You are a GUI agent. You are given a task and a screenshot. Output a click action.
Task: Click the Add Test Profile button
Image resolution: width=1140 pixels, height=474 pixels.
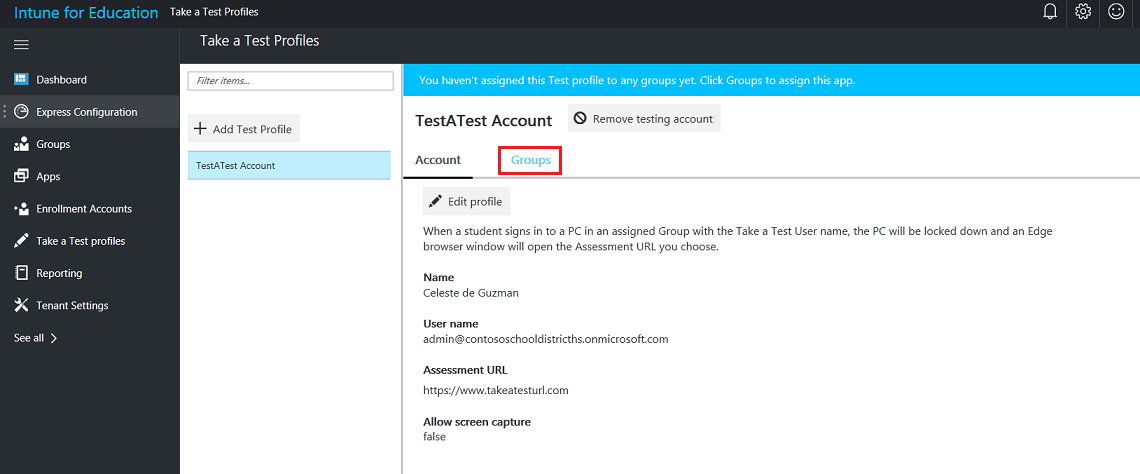pos(244,129)
